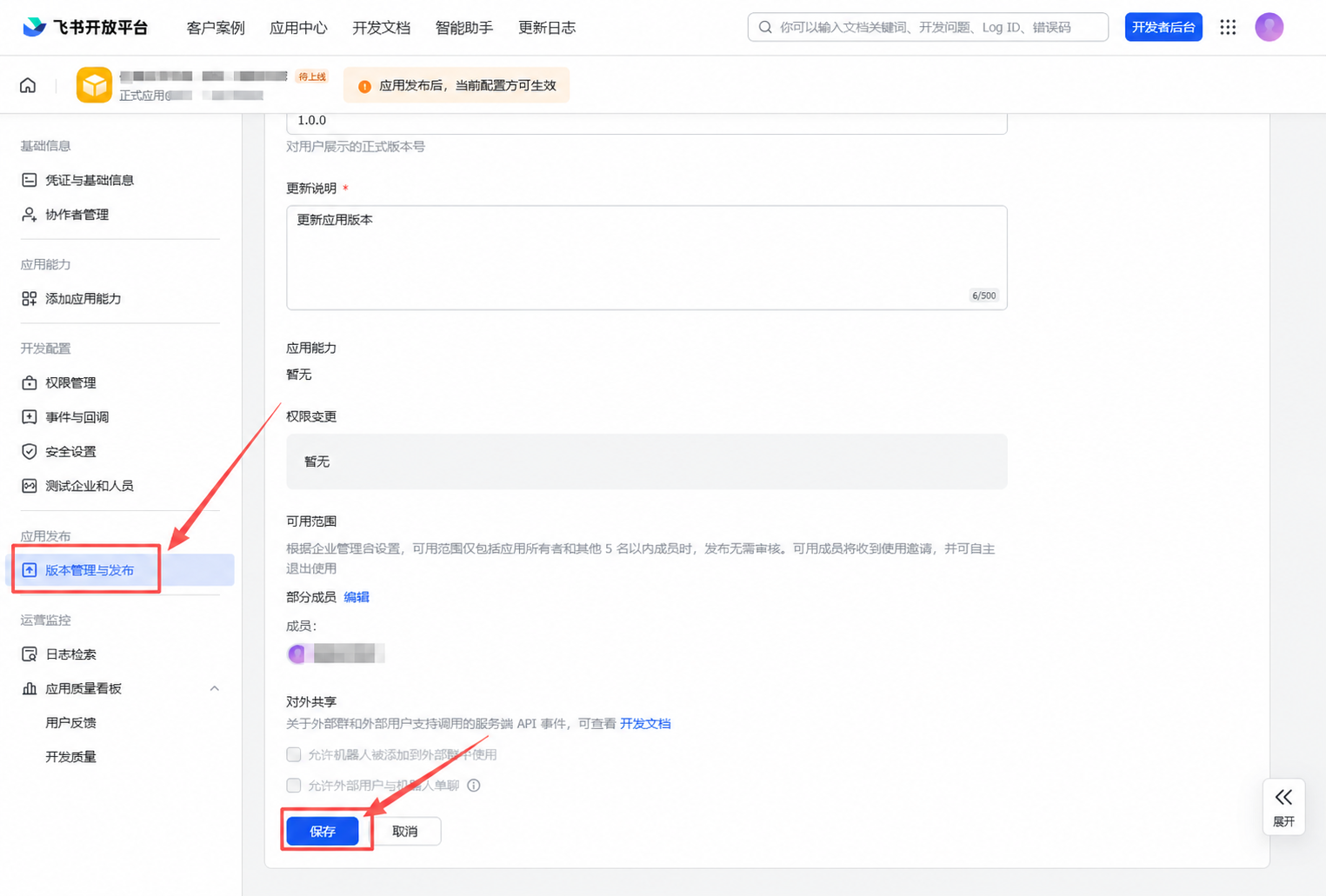This screenshot has height=896, width=1326.
Task: Enable 允许外部用户与机器人单聊 checkbox
Action: pyautogui.click(x=294, y=786)
